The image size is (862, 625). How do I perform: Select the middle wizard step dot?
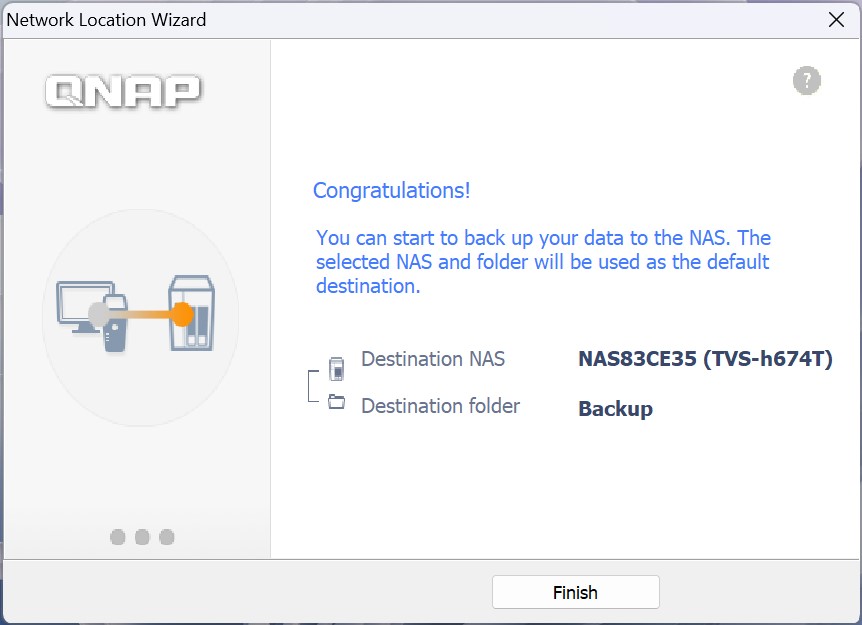pos(142,537)
